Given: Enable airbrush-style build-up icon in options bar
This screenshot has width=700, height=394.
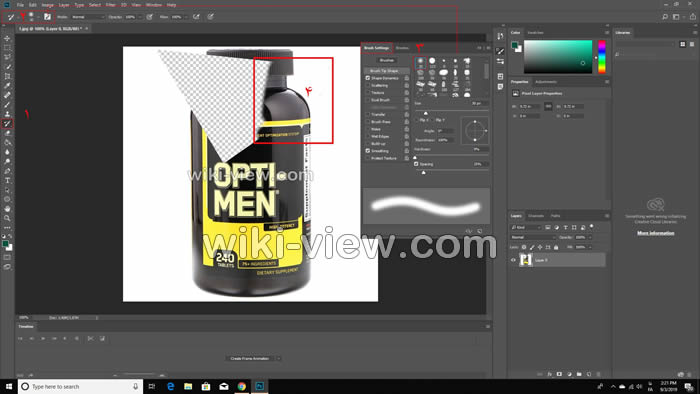Looking at the screenshot, I should [x=196, y=17].
